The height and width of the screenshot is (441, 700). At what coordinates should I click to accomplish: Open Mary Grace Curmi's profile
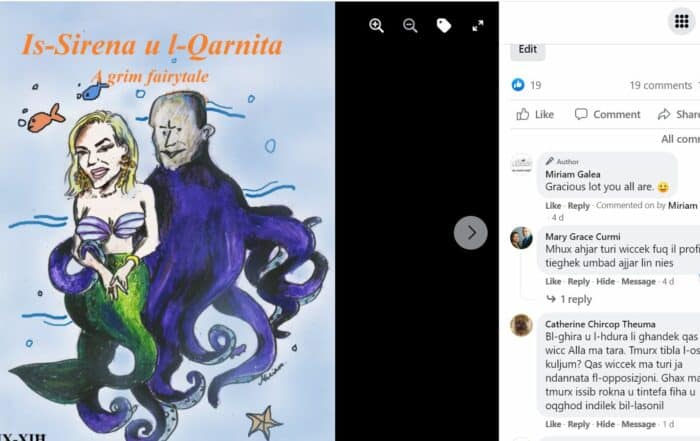pos(583,237)
